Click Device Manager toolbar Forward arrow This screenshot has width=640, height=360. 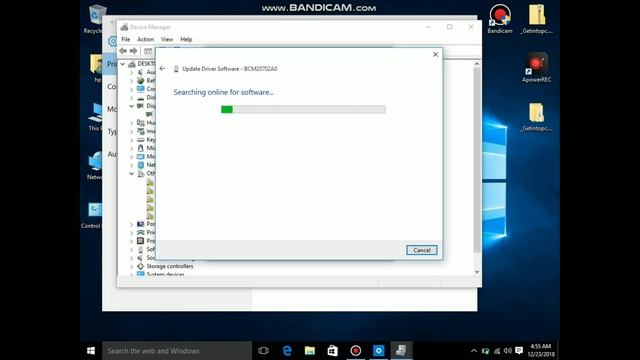[133, 51]
